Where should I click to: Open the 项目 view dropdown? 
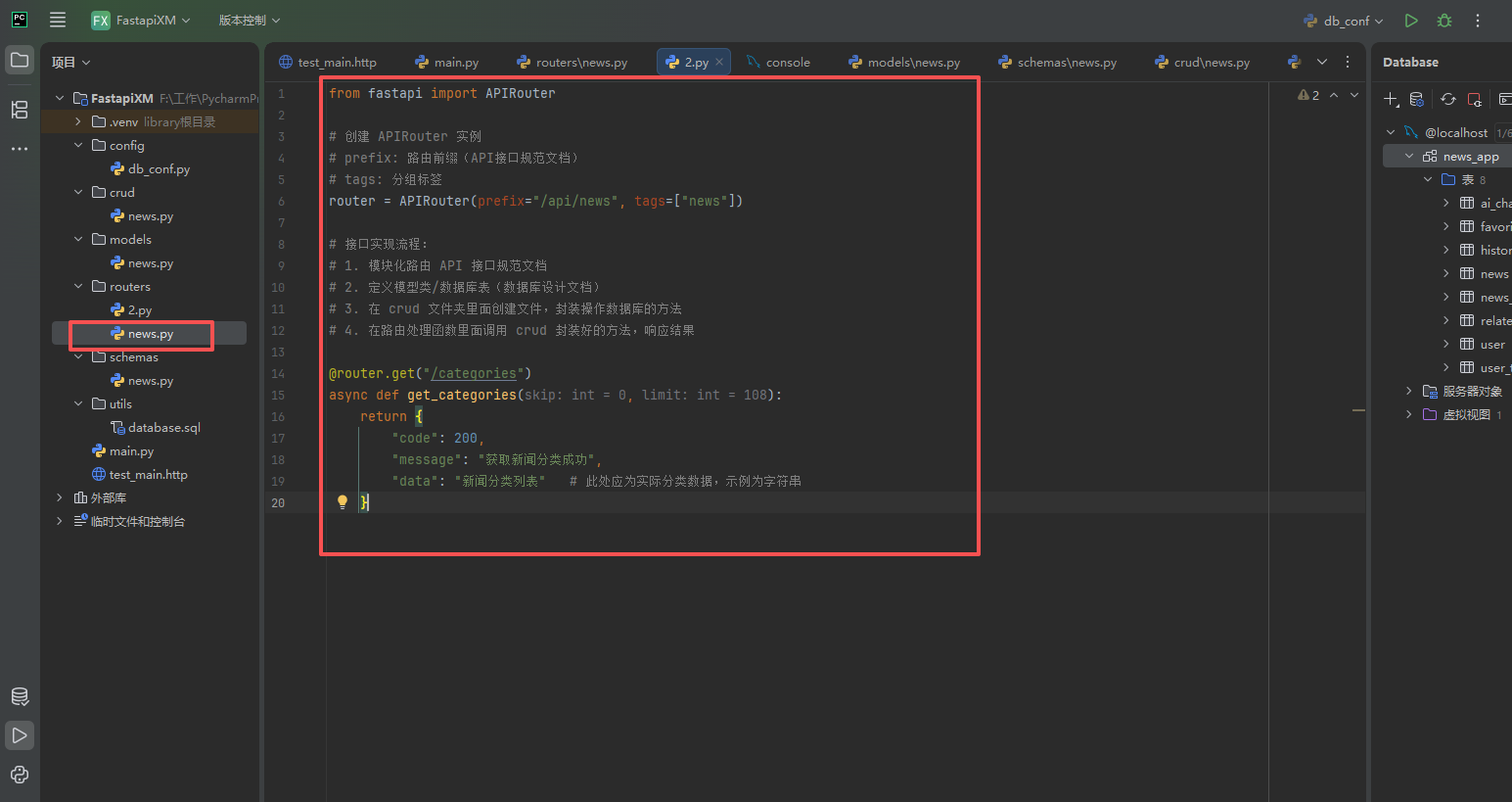click(71, 62)
